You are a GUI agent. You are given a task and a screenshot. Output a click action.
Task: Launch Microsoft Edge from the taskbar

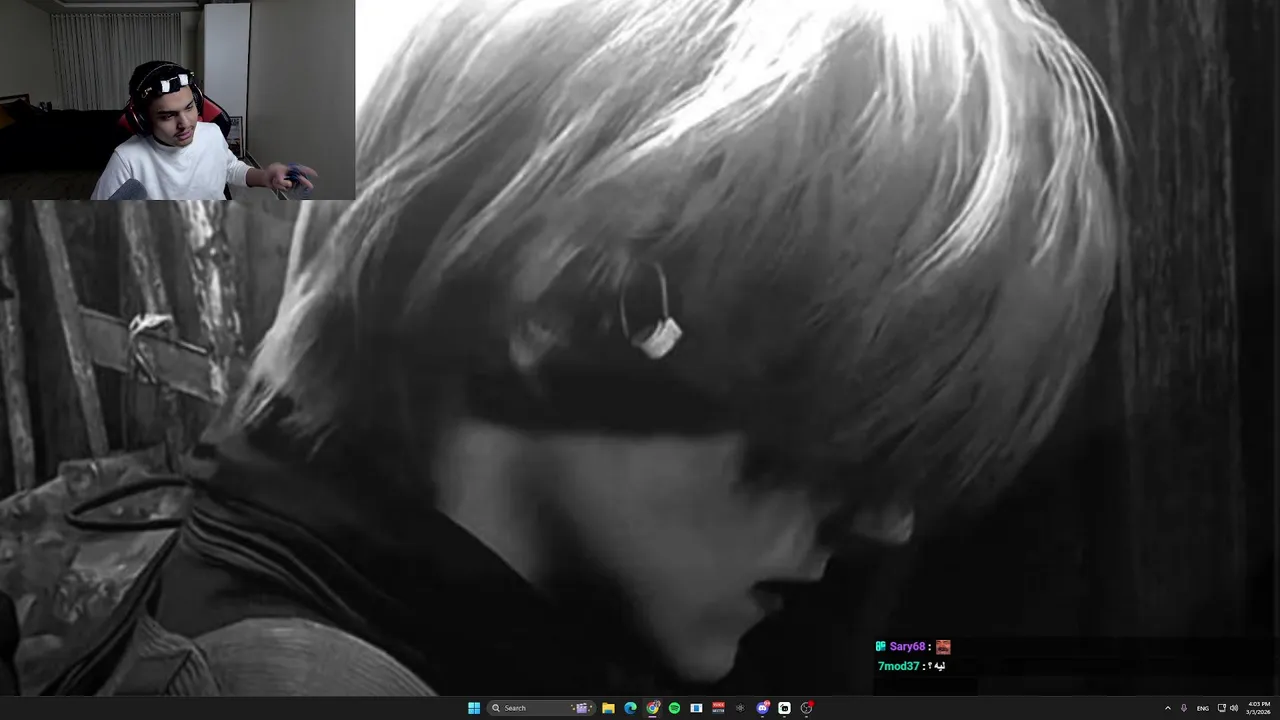click(x=630, y=708)
